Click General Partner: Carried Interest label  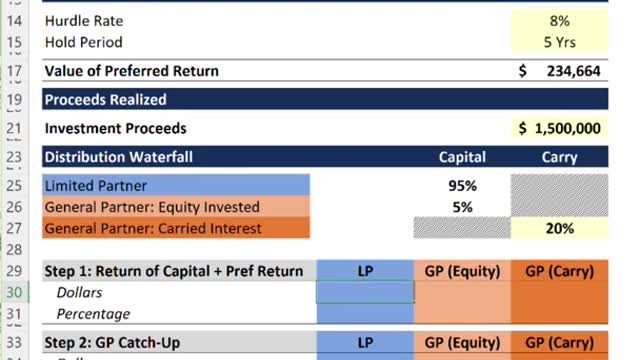(x=176, y=228)
